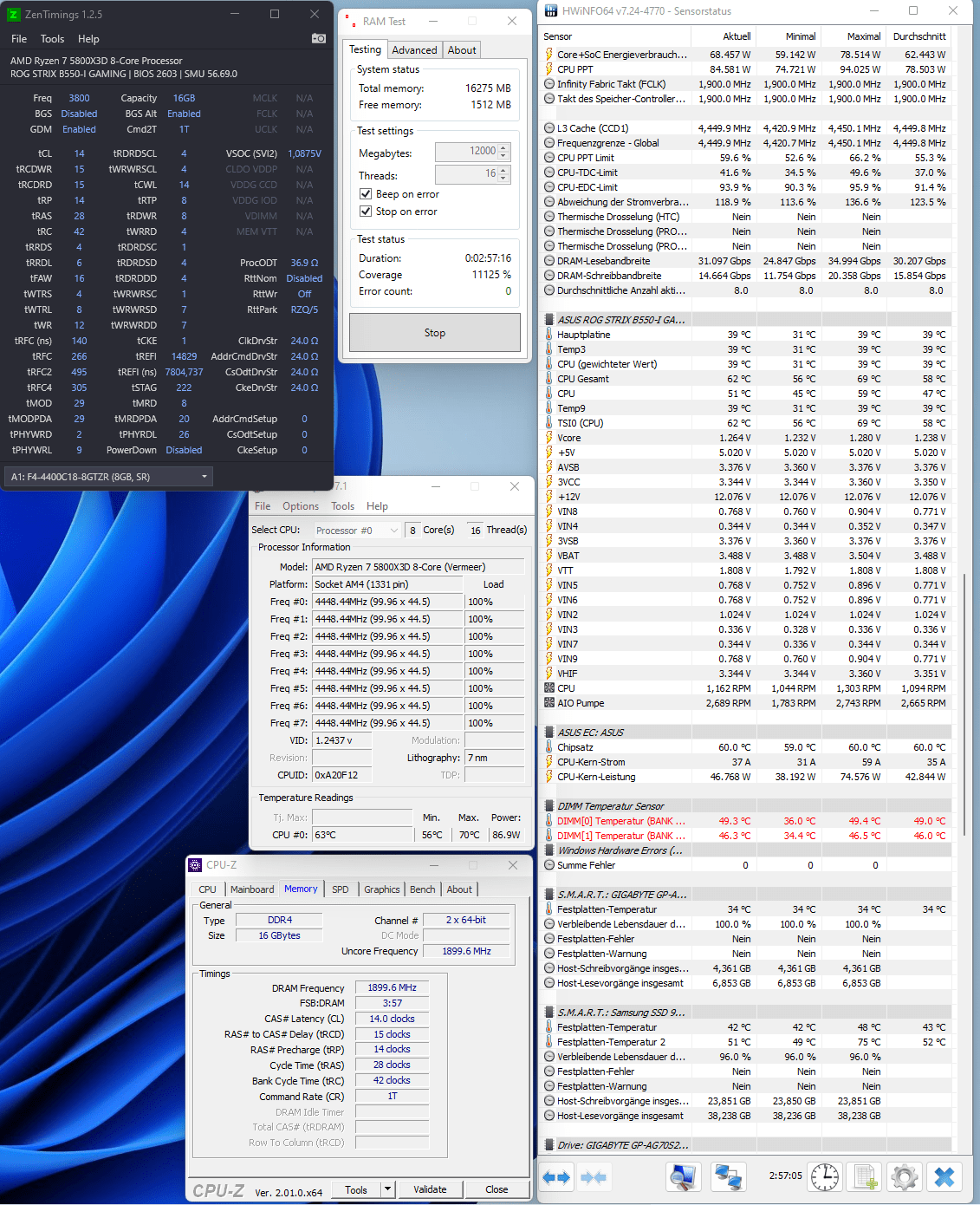Click the Tools button in CPU-Z

[356, 1189]
